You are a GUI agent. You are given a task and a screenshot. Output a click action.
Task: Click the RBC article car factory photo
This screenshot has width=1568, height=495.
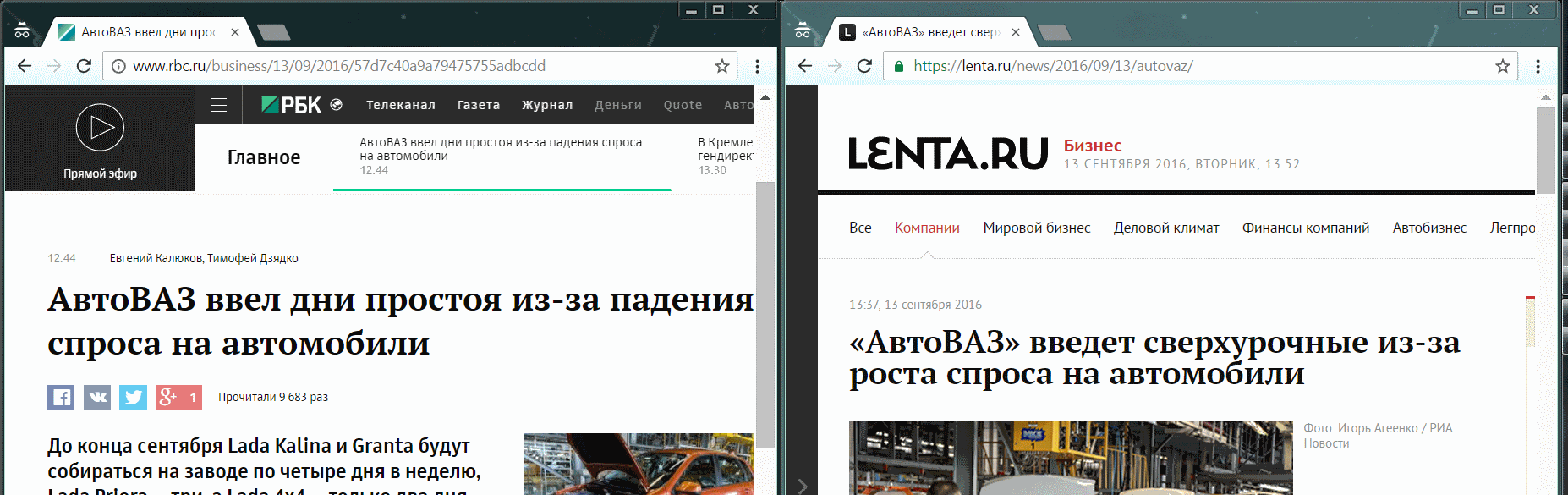(x=639, y=464)
